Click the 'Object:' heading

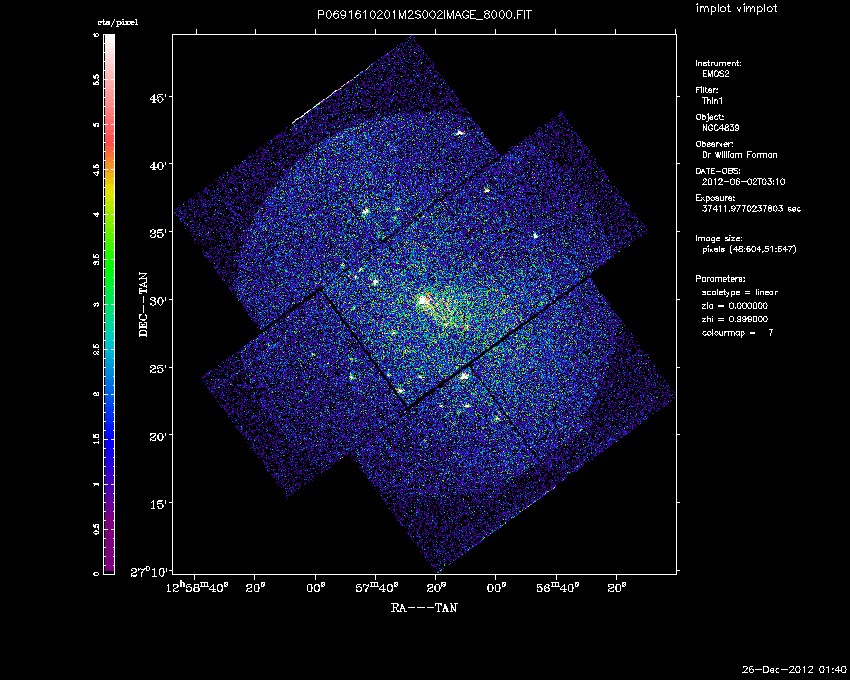click(710, 117)
